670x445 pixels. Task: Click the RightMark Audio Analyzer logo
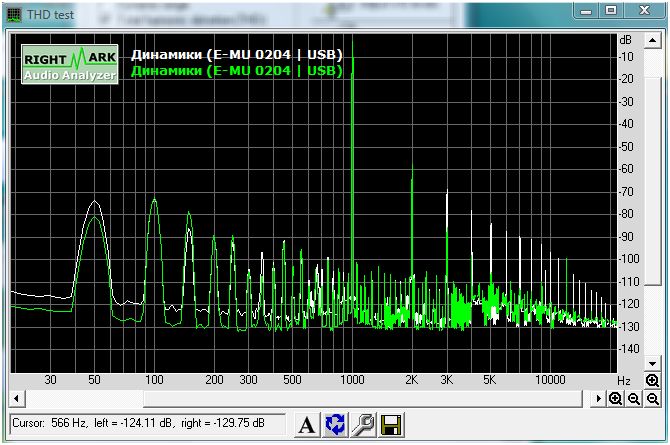[70, 64]
